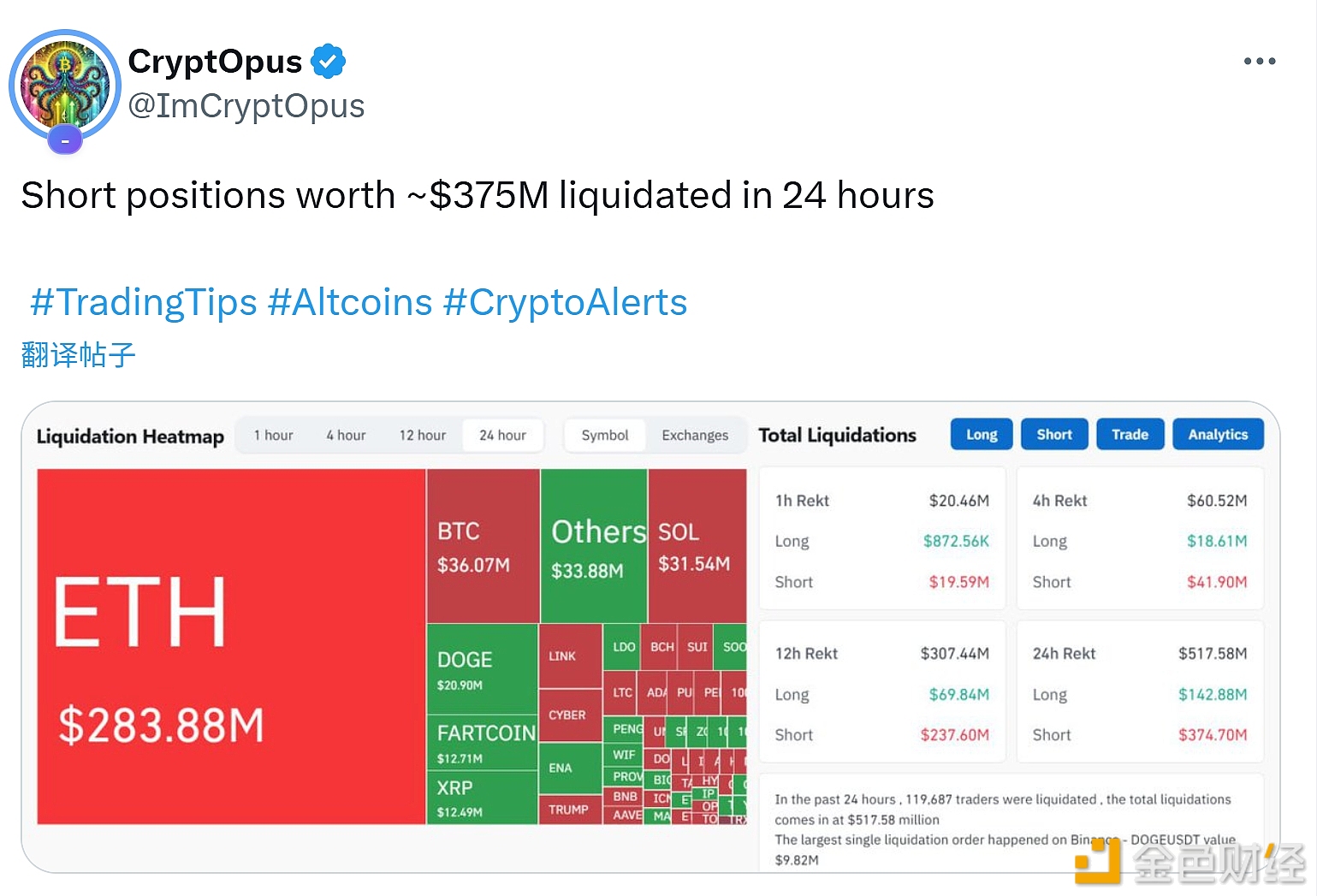Open the three-dot more options menu
Image resolution: width=1317 pixels, height=896 pixels.
pos(1259,62)
